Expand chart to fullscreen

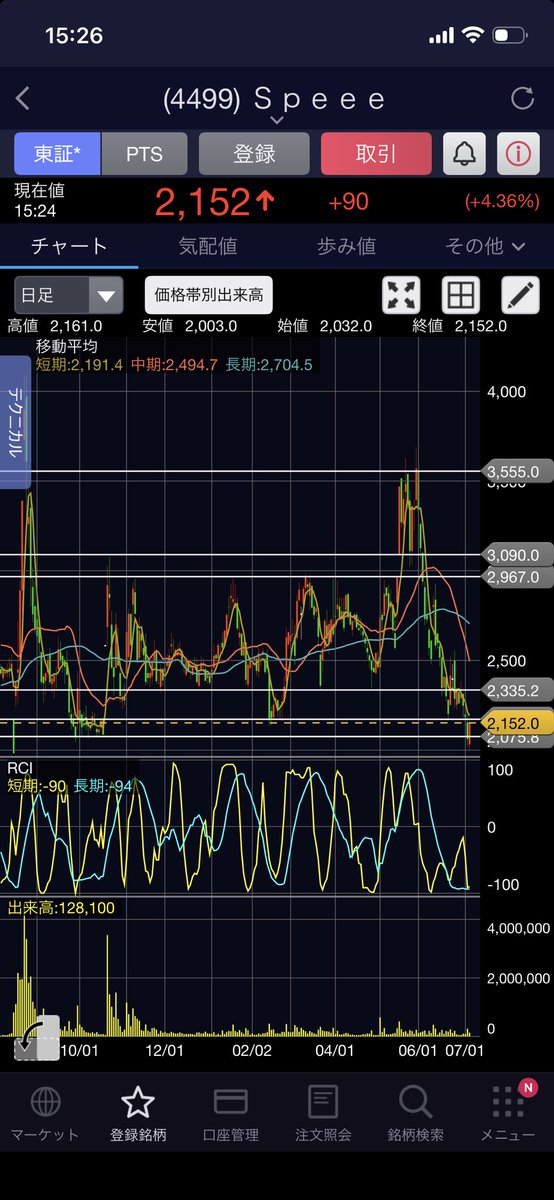click(x=402, y=295)
